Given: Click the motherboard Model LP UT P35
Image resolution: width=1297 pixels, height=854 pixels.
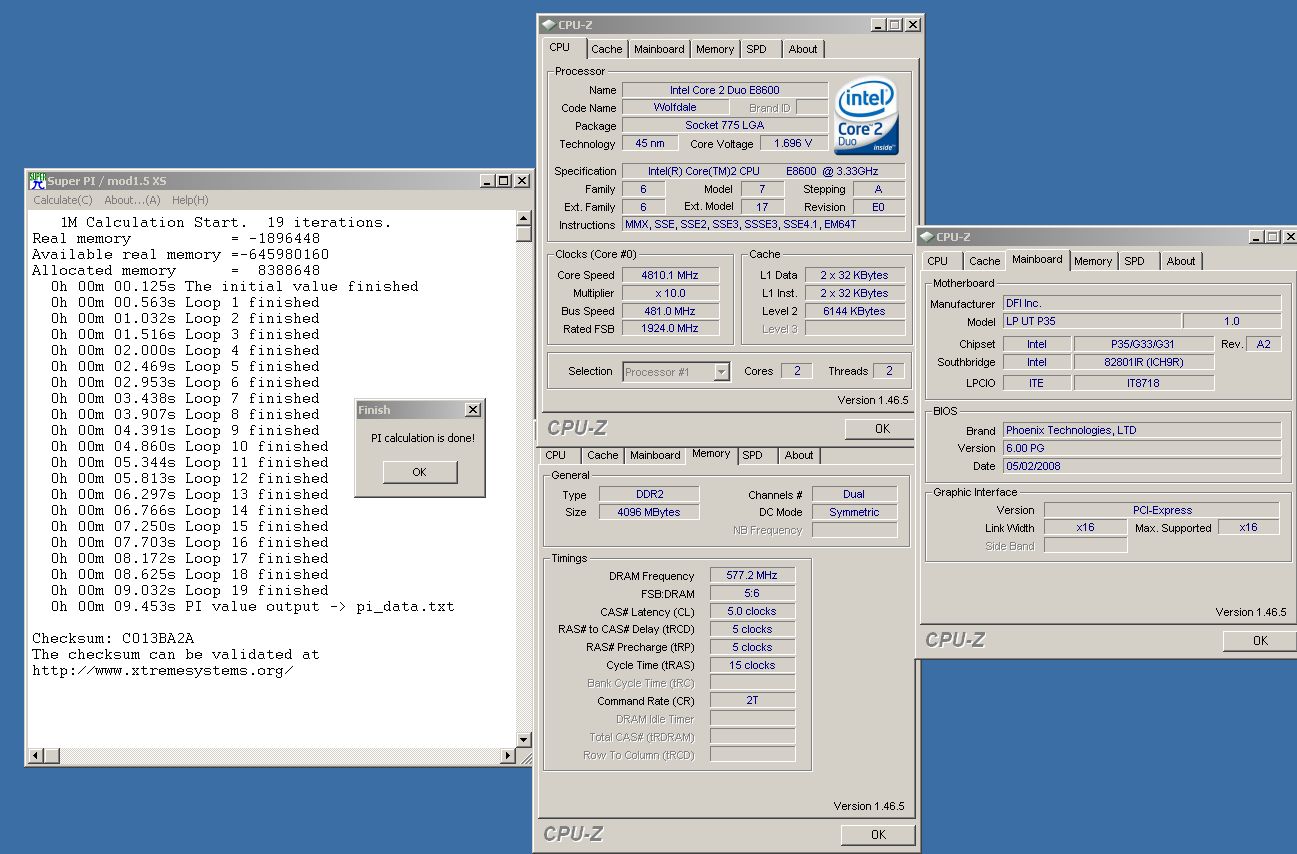Looking at the screenshot, I should (x=1092, y=321).
